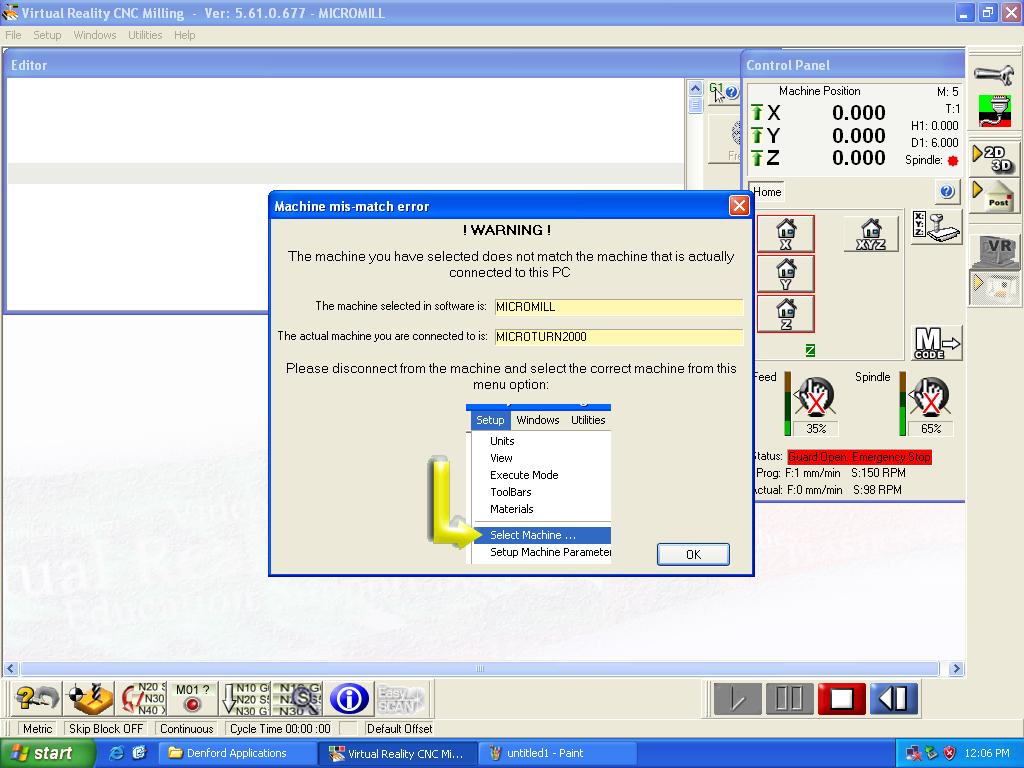Open the Help menu
Viewport: 1024px width, 768px height.
point(184,35)
